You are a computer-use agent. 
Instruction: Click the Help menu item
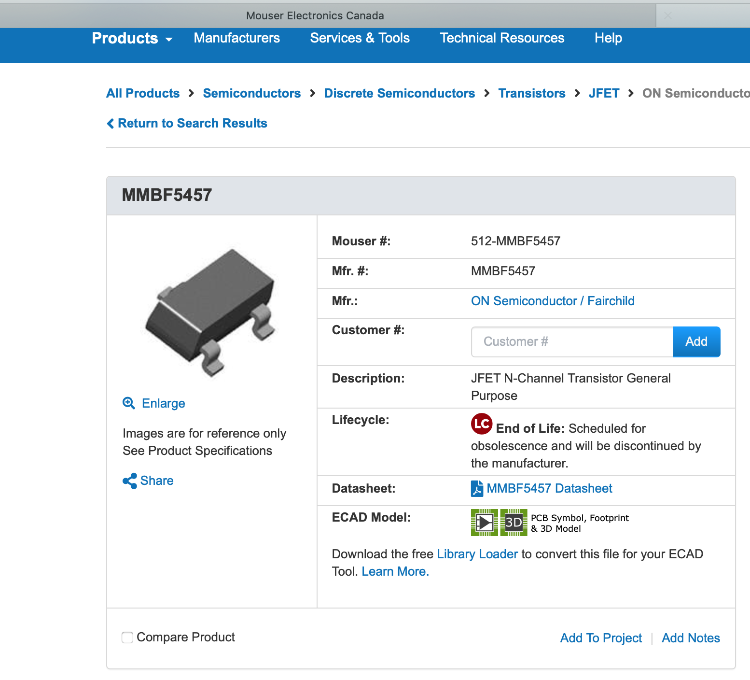pos(608,38)
